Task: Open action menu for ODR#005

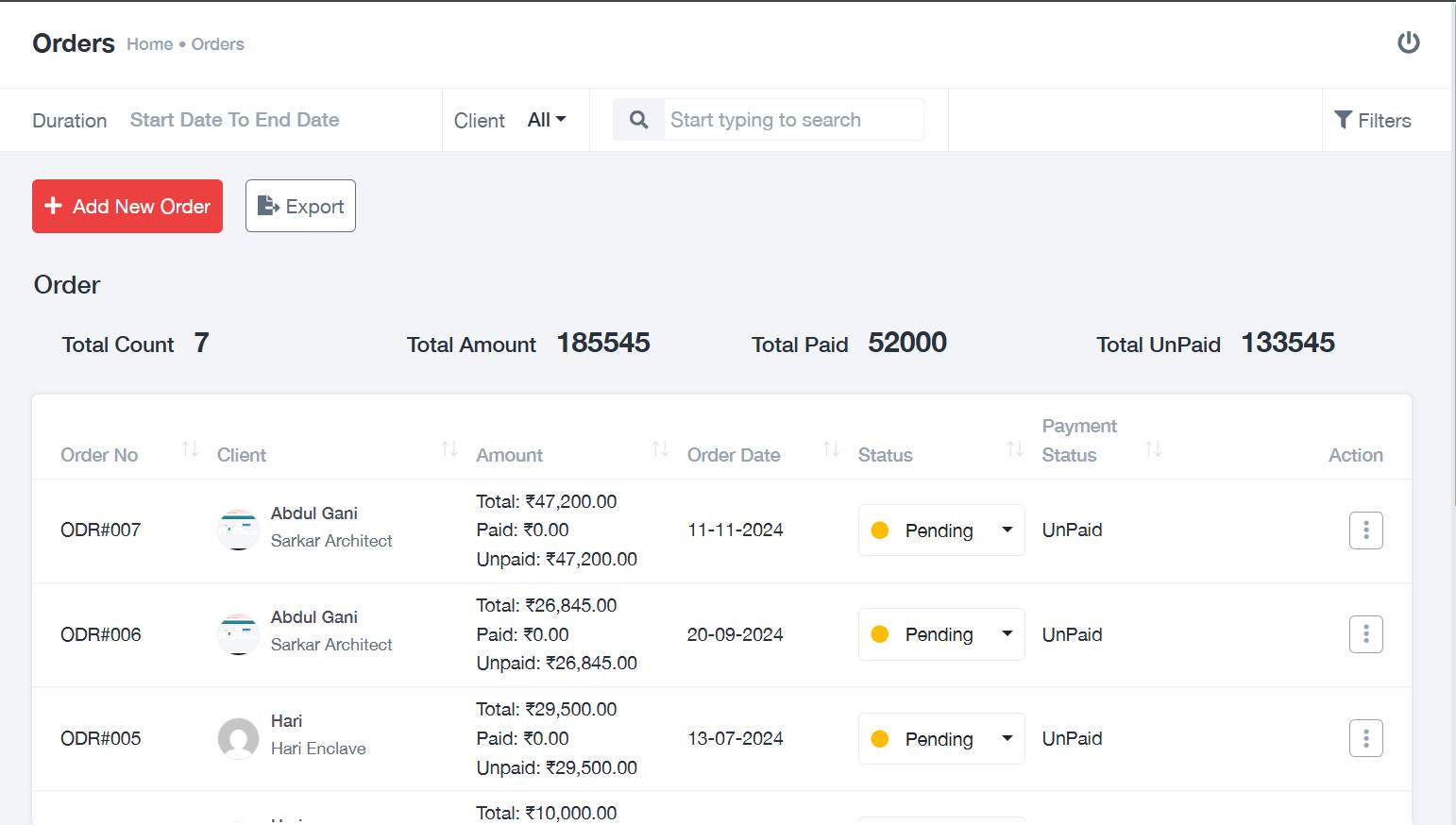Action: click(x=1365, y=738)
